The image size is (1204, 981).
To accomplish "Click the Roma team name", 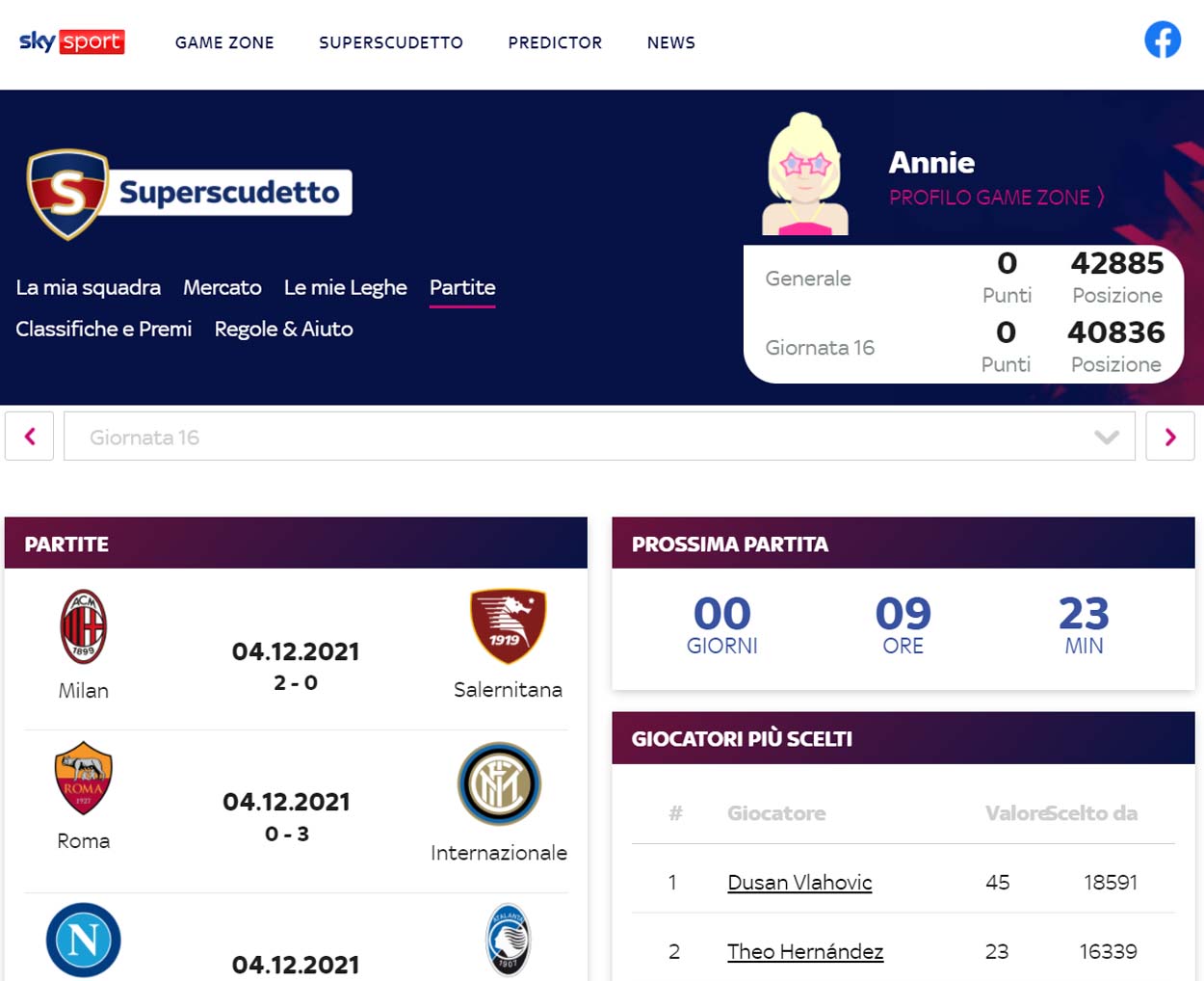I will 84,840.
